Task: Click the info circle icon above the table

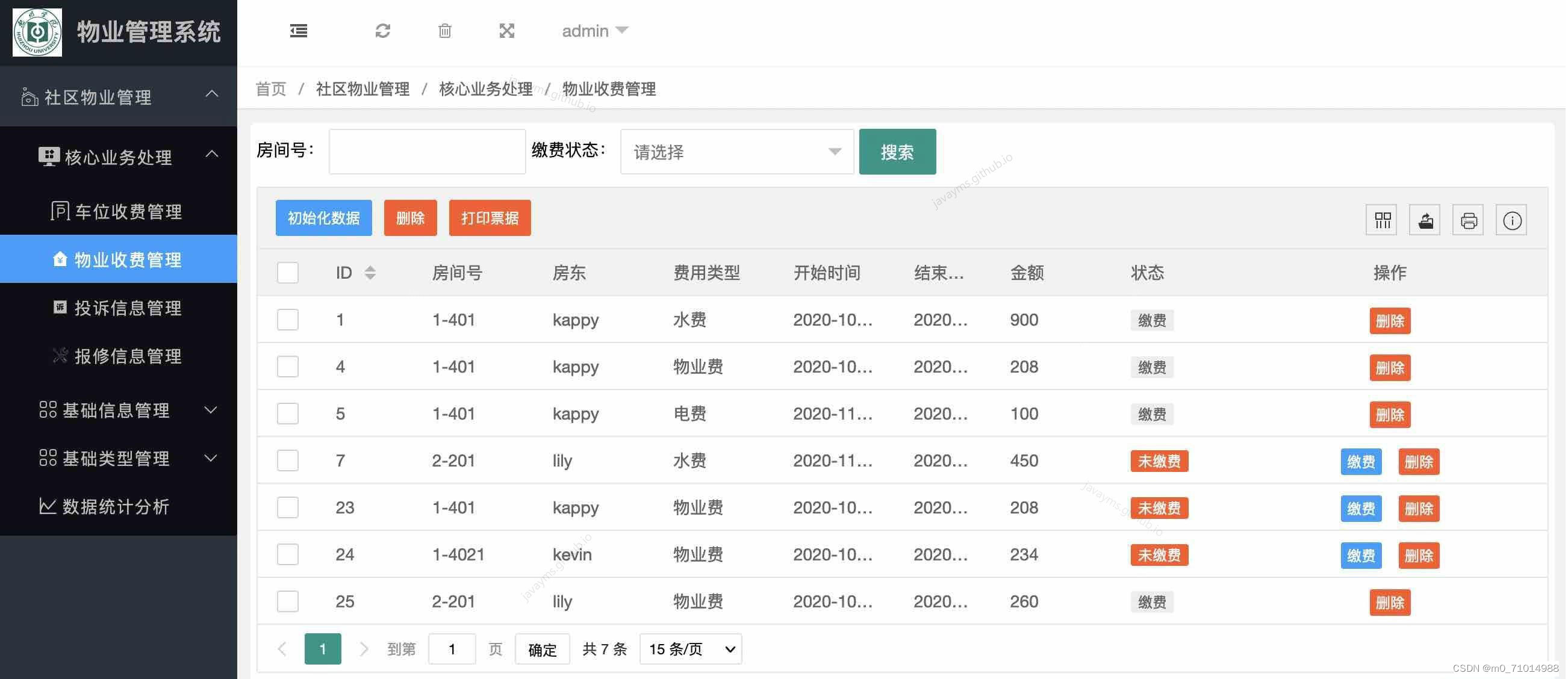Action: click(x=1512, y=220)
